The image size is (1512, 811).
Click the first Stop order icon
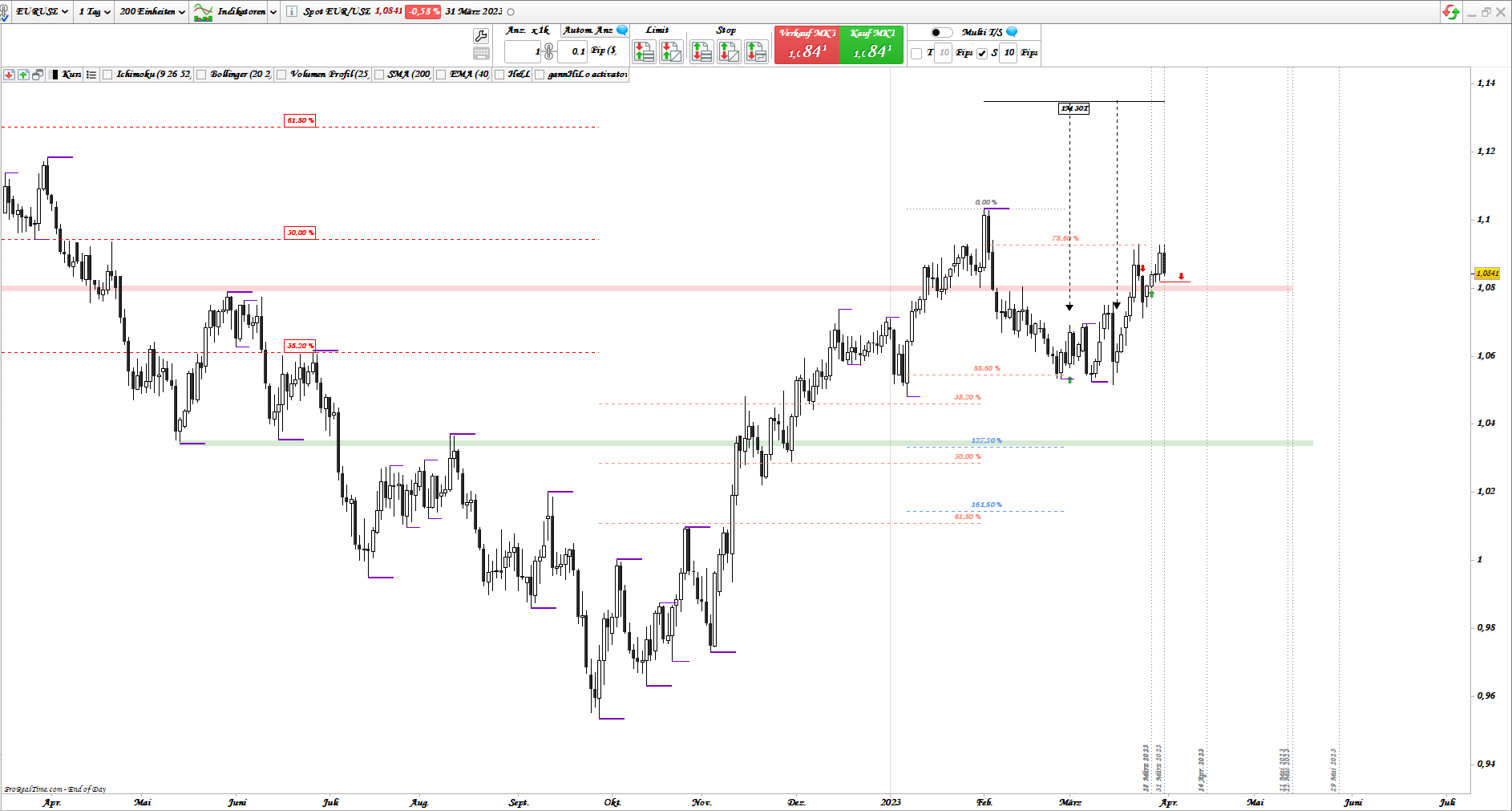[x=701, y=51]
